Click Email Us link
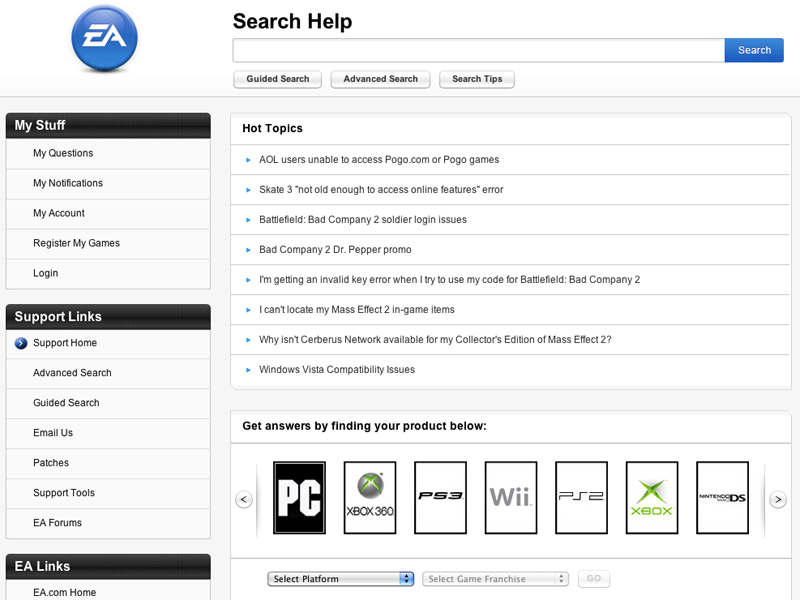Viewport: 800px width, 600px height. tap(53, 433)
